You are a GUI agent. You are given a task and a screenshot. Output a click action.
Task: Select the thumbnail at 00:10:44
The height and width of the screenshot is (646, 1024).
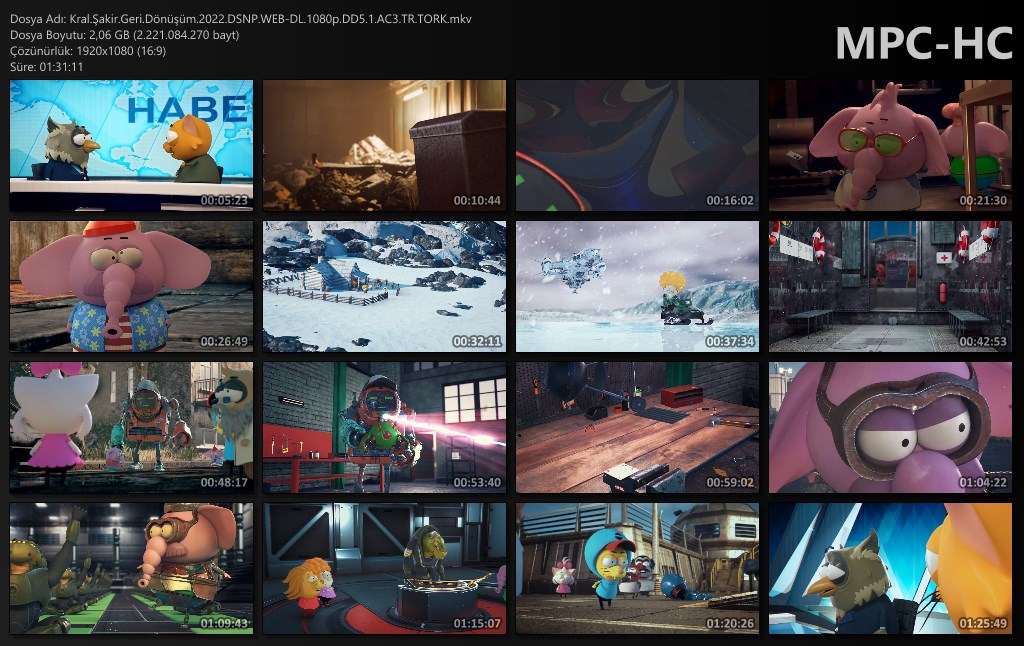384,146
